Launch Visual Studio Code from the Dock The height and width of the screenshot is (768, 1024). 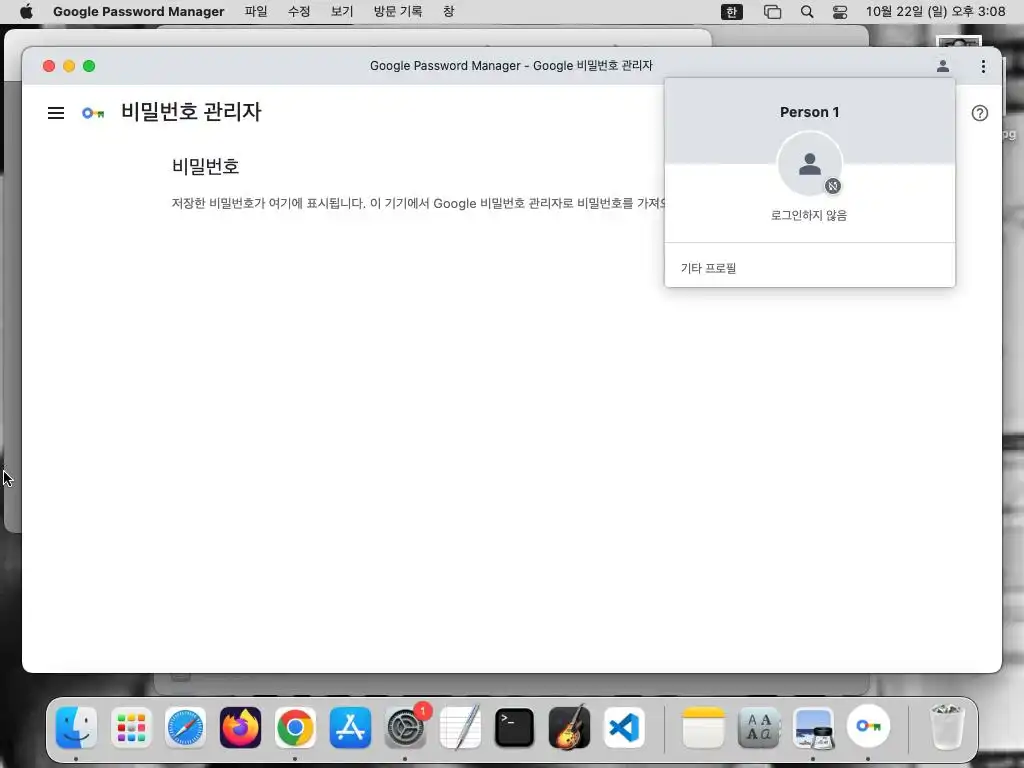(x=624, y=728)
